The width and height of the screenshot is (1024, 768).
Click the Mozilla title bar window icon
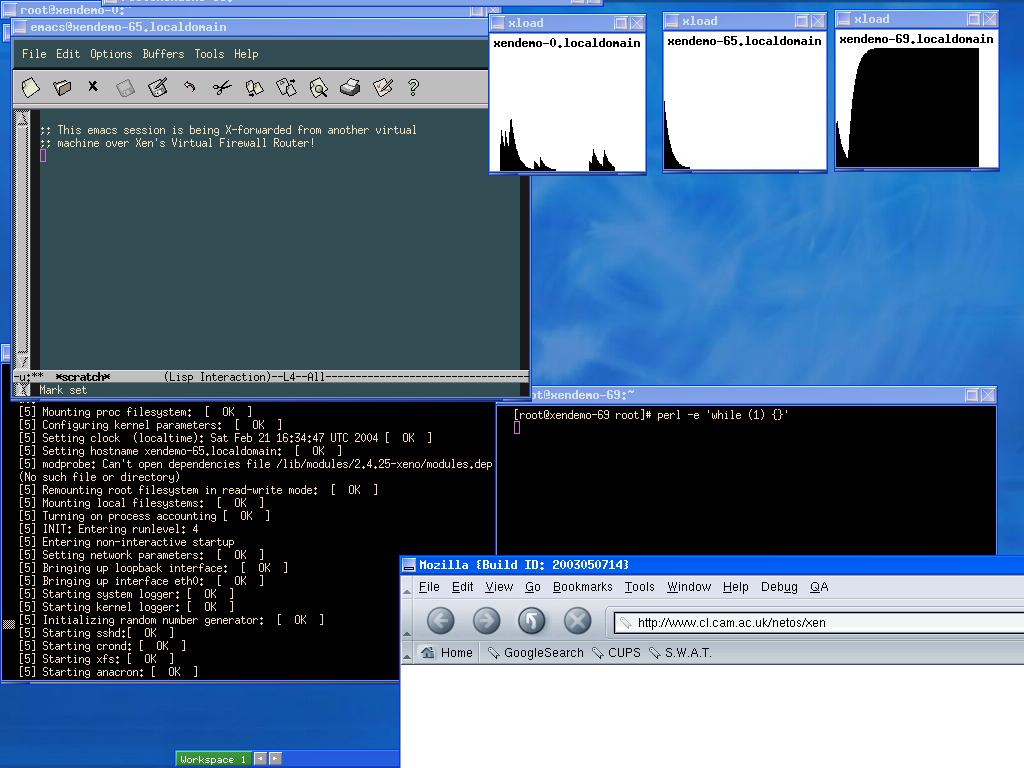(x=409, y=565)
